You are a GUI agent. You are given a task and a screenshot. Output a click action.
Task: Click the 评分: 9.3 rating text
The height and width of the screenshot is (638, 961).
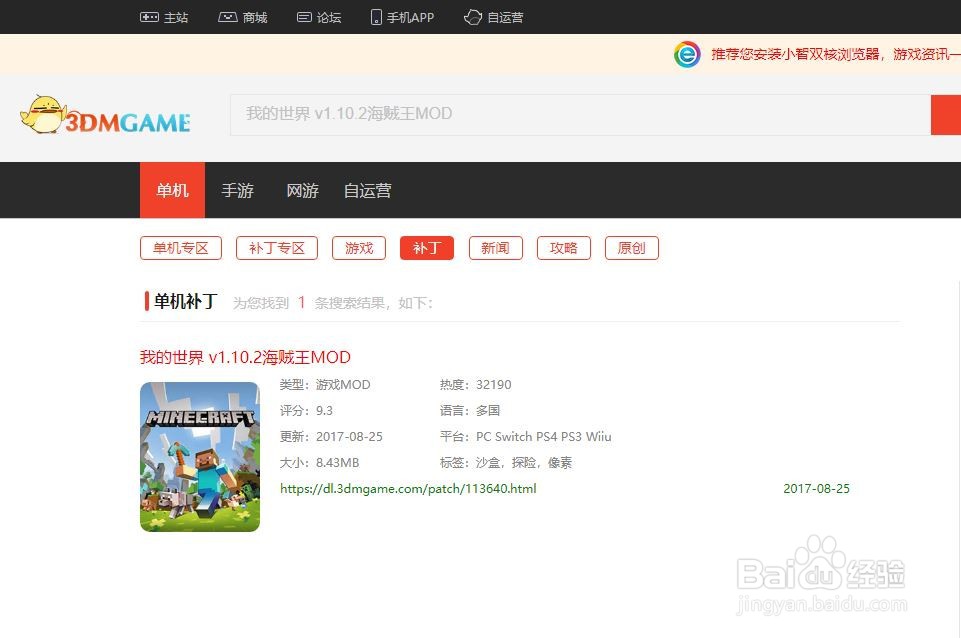coord(306,411)
